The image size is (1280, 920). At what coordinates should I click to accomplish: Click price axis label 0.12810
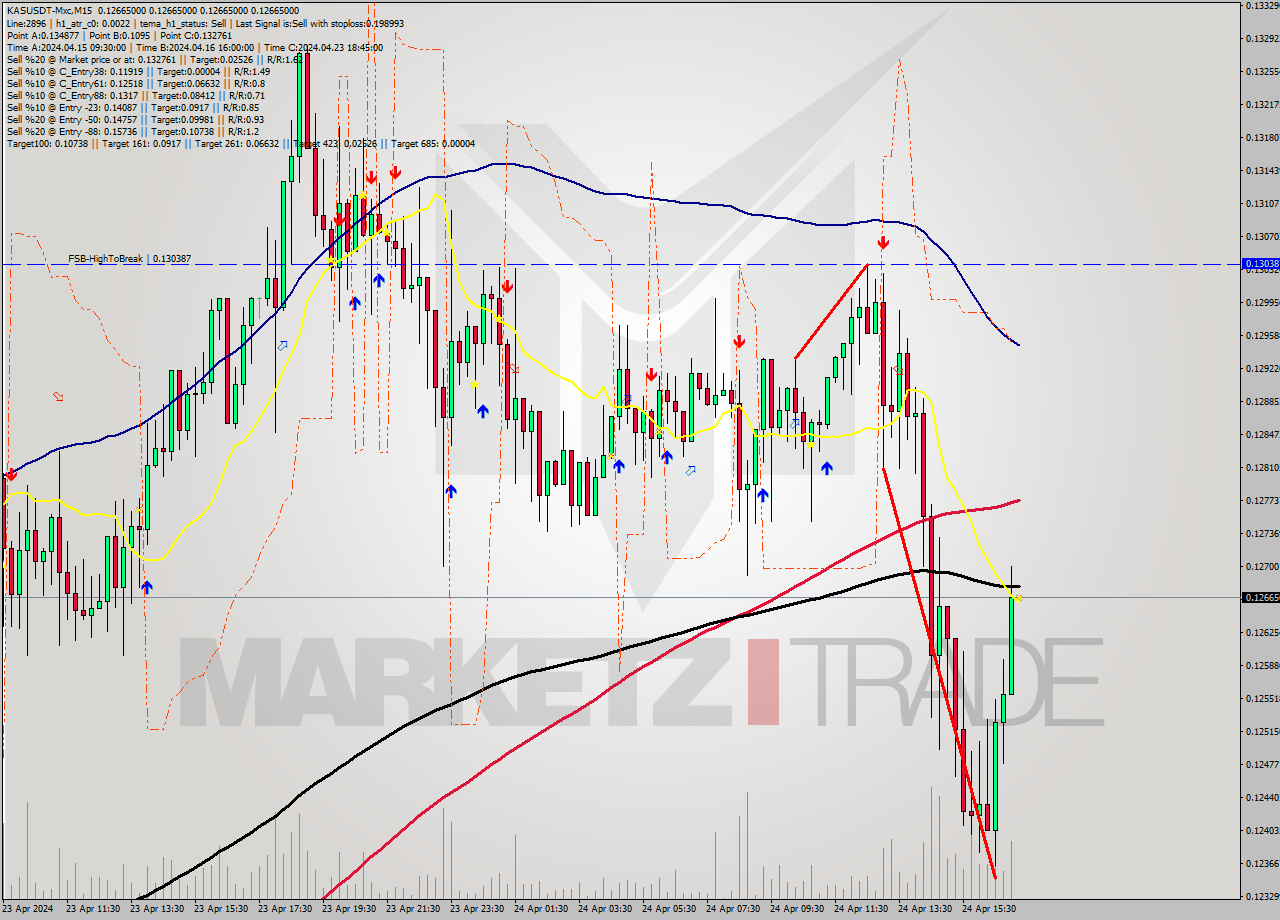click(1261, 467)
